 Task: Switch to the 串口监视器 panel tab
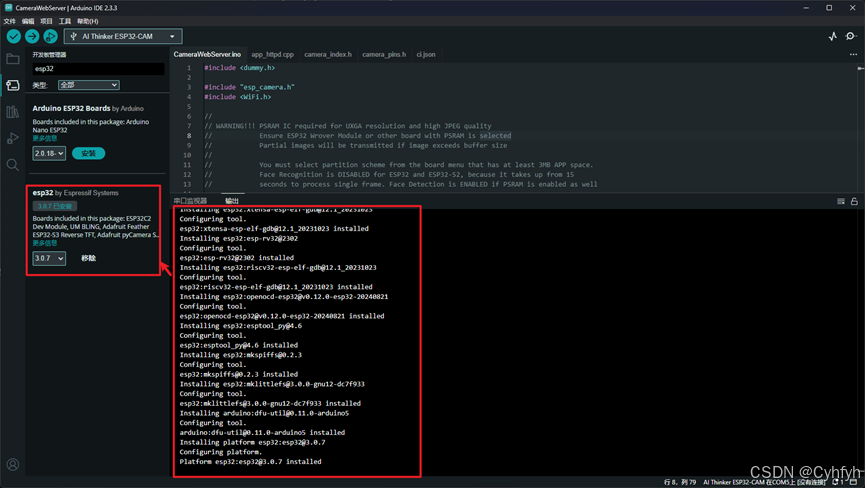pos(190,201)
